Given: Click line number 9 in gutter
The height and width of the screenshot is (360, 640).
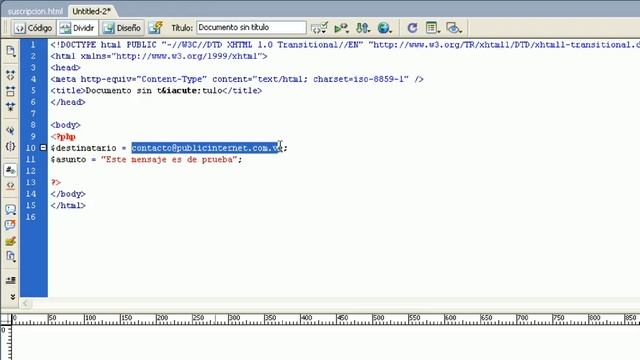Looking at the screenshot, I should click(x=33, y=136).
